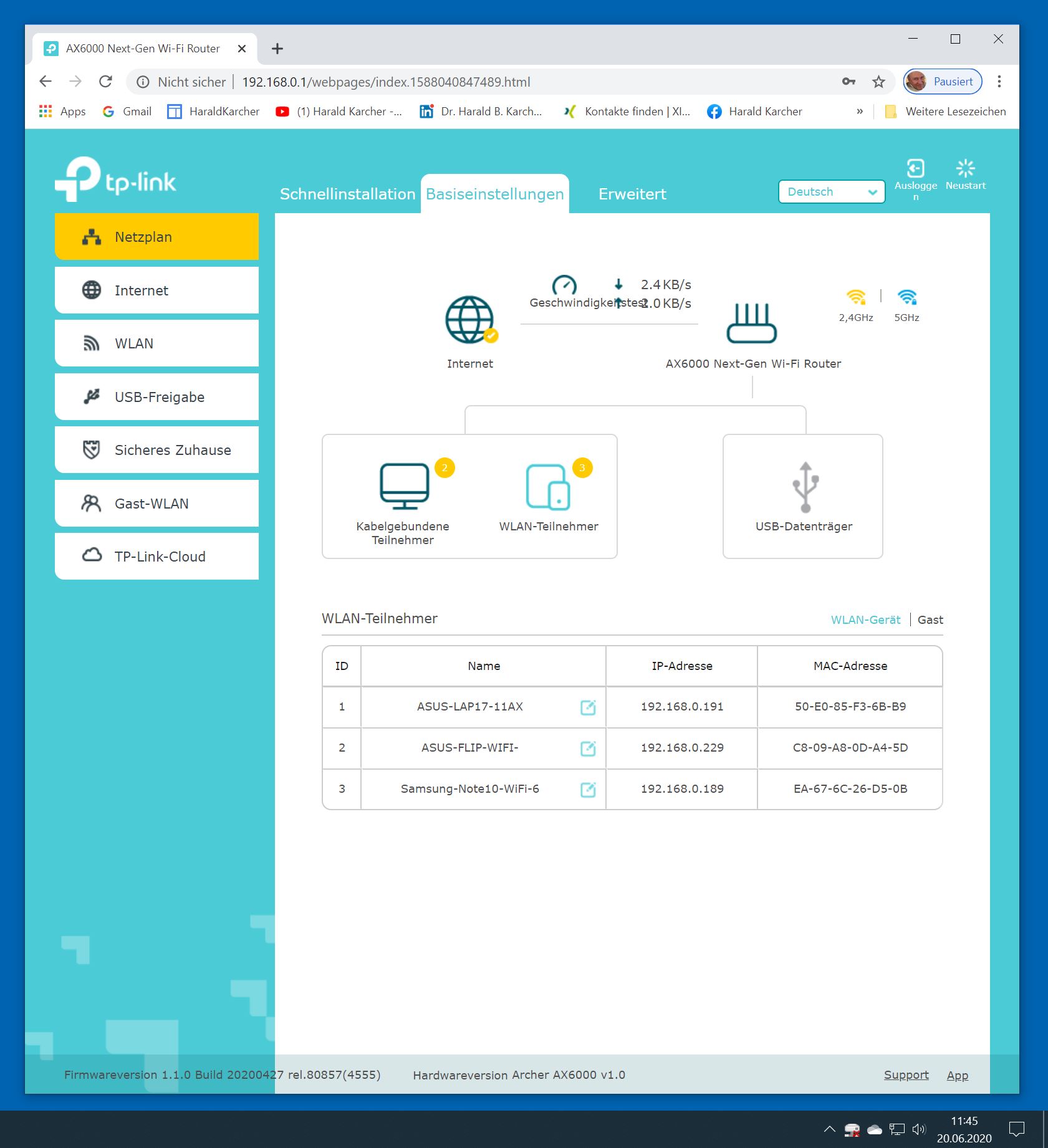Edit the name of ASUS-LAP17-11AX
Image resolution: width=1048 pixels, height=1148 pixels.
(588, 707)
